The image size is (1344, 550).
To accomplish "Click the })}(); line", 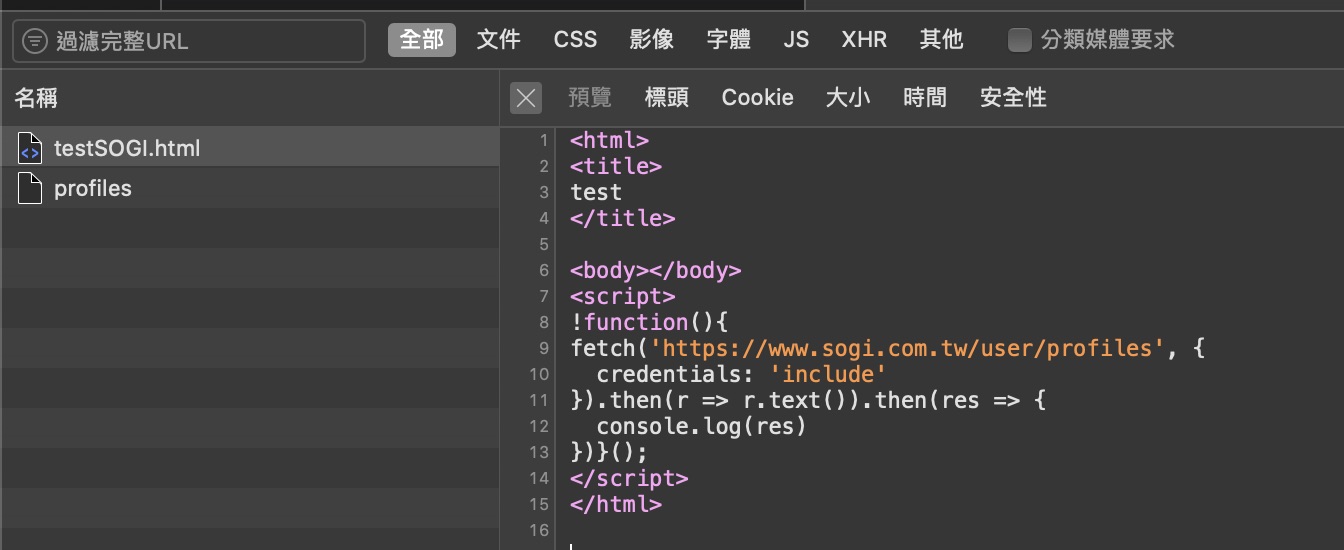I will [x=610, y=452].
